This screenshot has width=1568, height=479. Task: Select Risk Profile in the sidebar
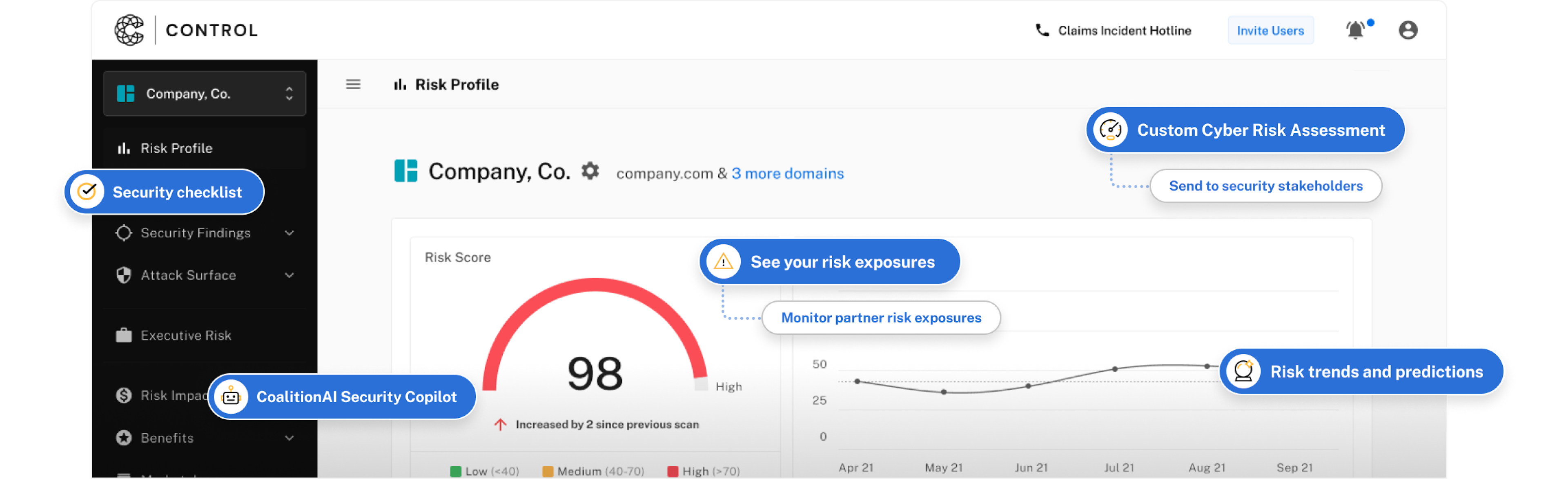[176, 149]
